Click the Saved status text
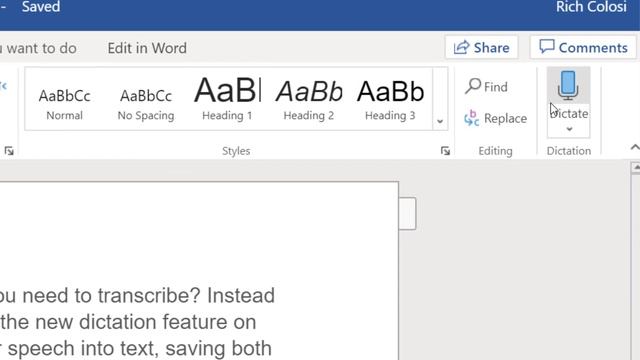The image size is (640, 360). tap(41, 7)
